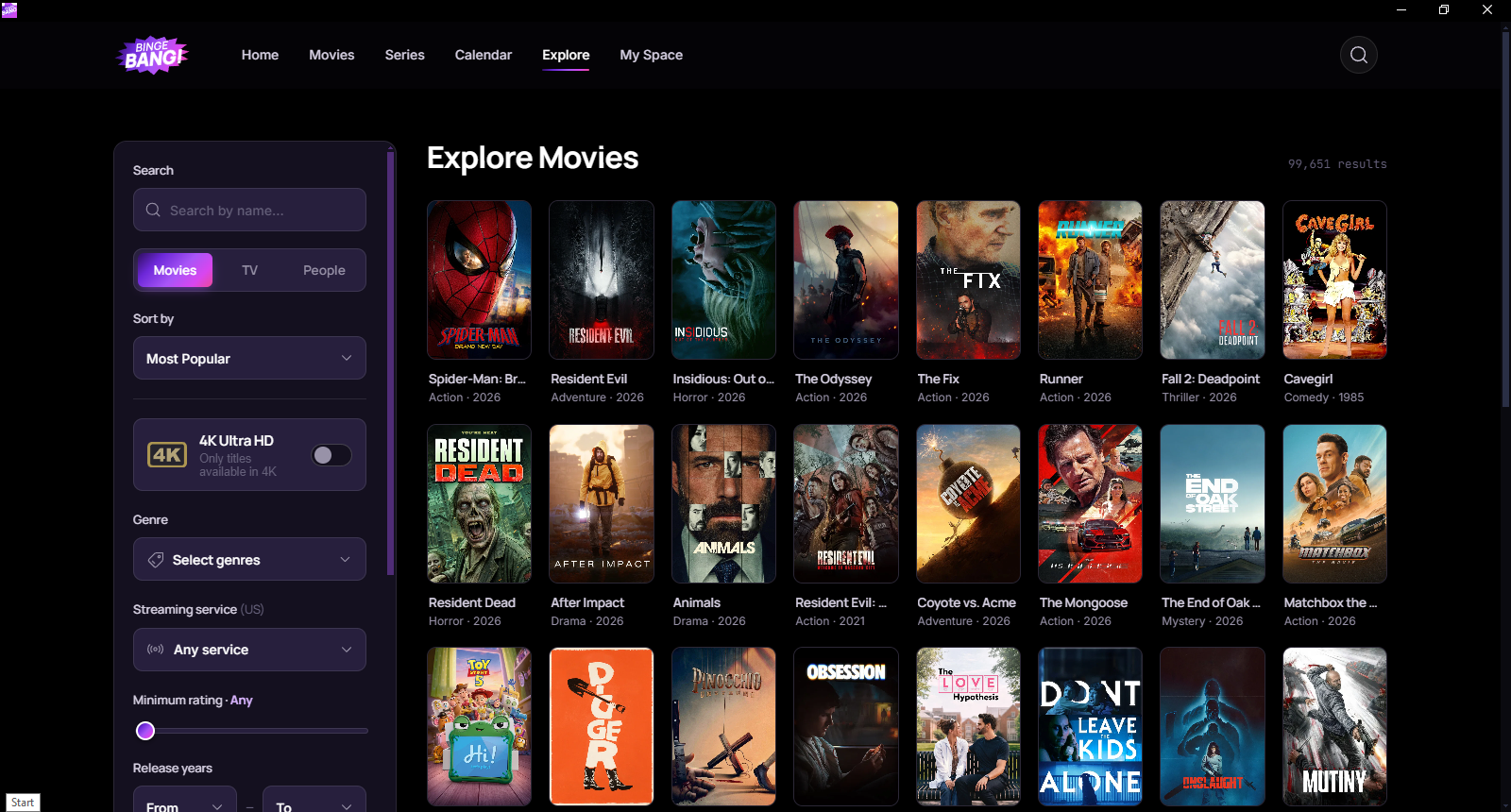Open the Resident Evil 2026 poster
The height and width of the screenshot is (812, 1511).
602,279
